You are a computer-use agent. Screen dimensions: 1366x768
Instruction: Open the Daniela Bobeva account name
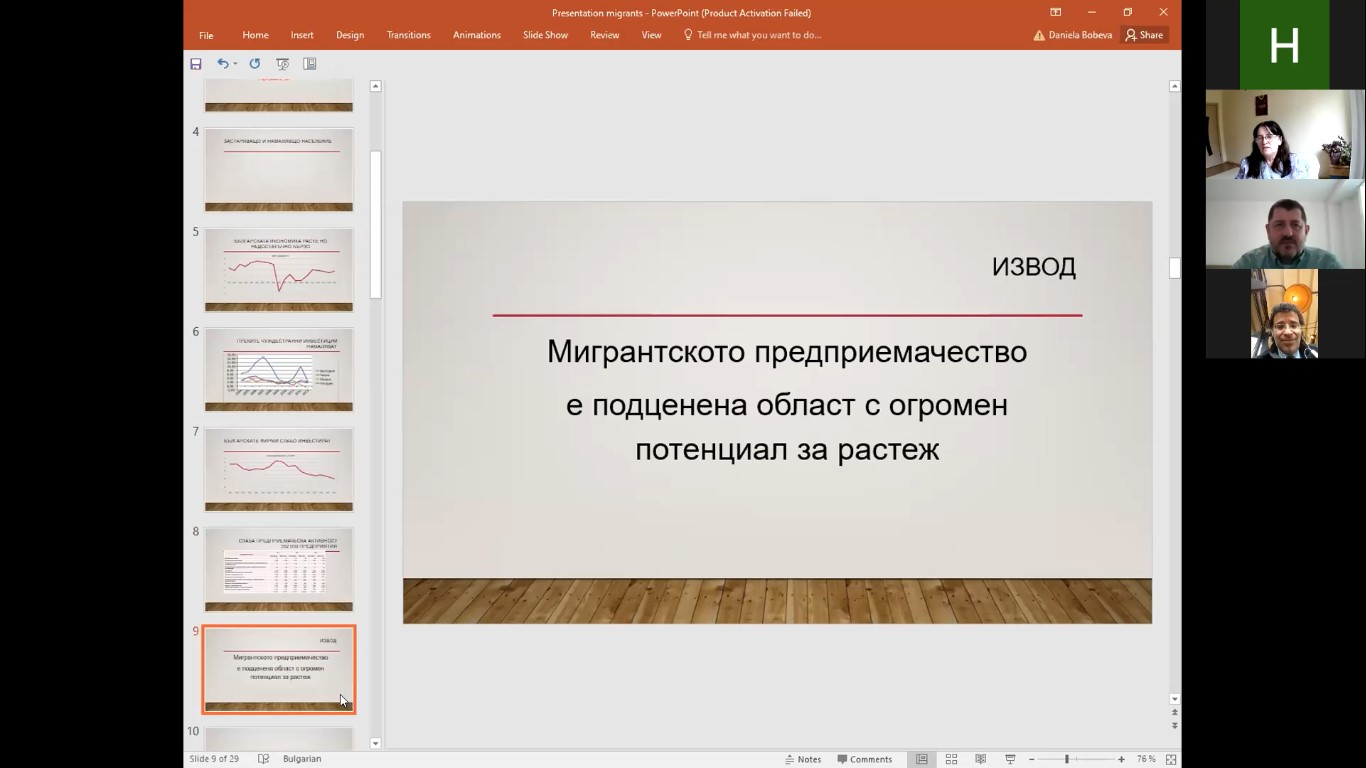(1080, 35)
